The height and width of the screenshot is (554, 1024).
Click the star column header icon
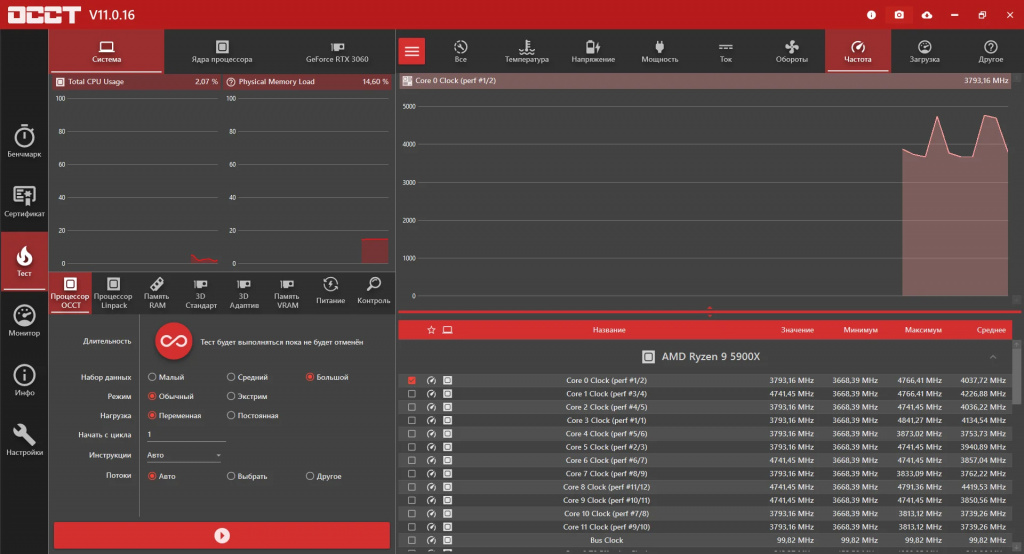(x=431, y=330)
